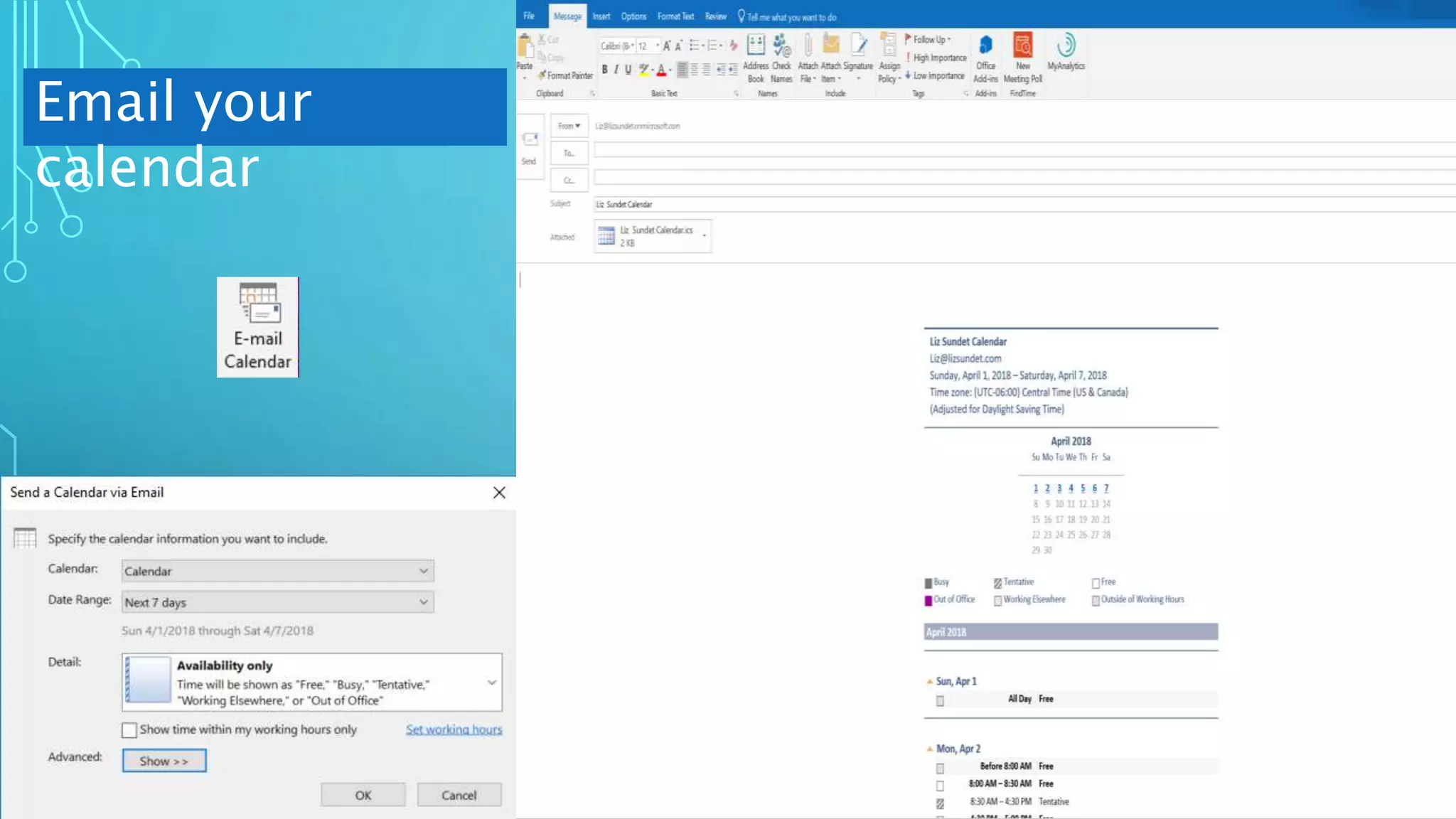Viewport: 1456px width, 819px height.
Task: Open the Format Text tab
Action: point(675,16)
